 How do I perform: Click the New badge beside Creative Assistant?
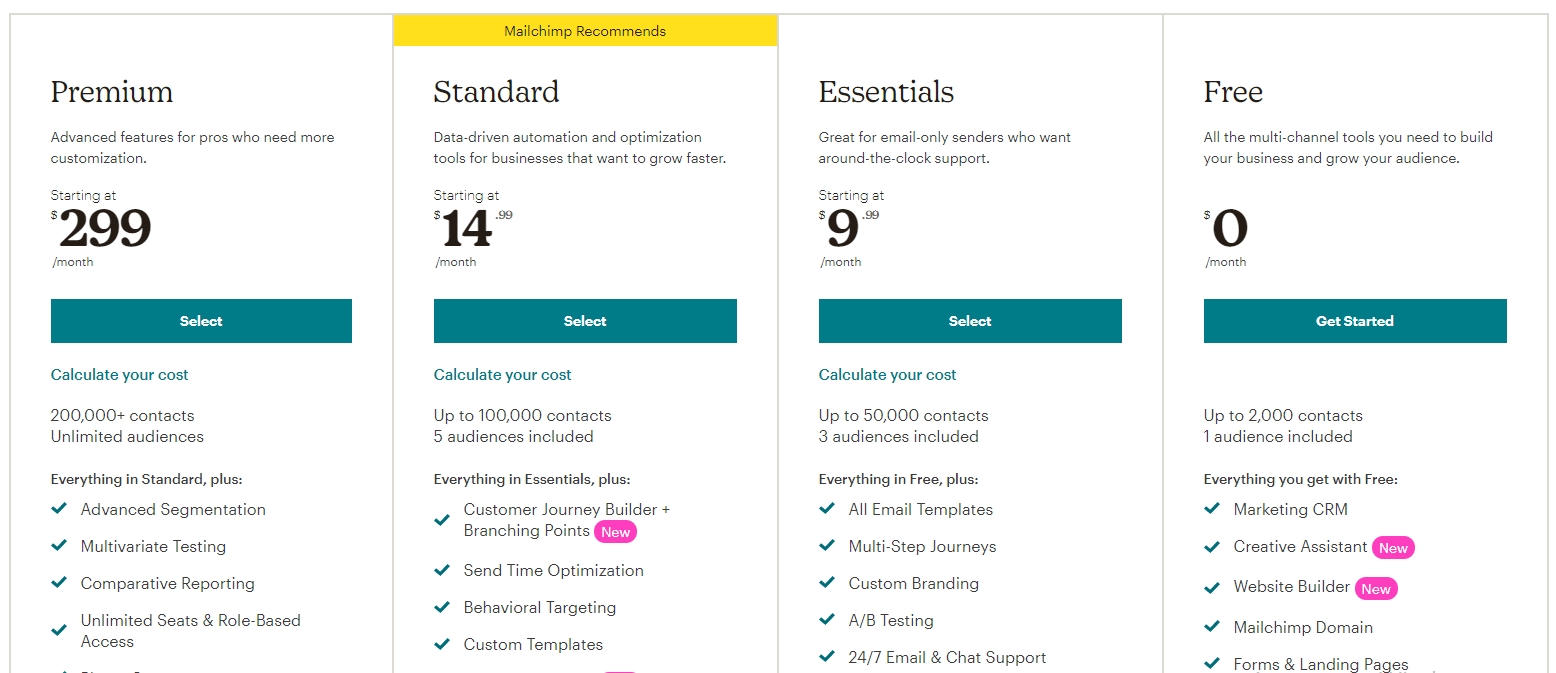click(1393, 548)
